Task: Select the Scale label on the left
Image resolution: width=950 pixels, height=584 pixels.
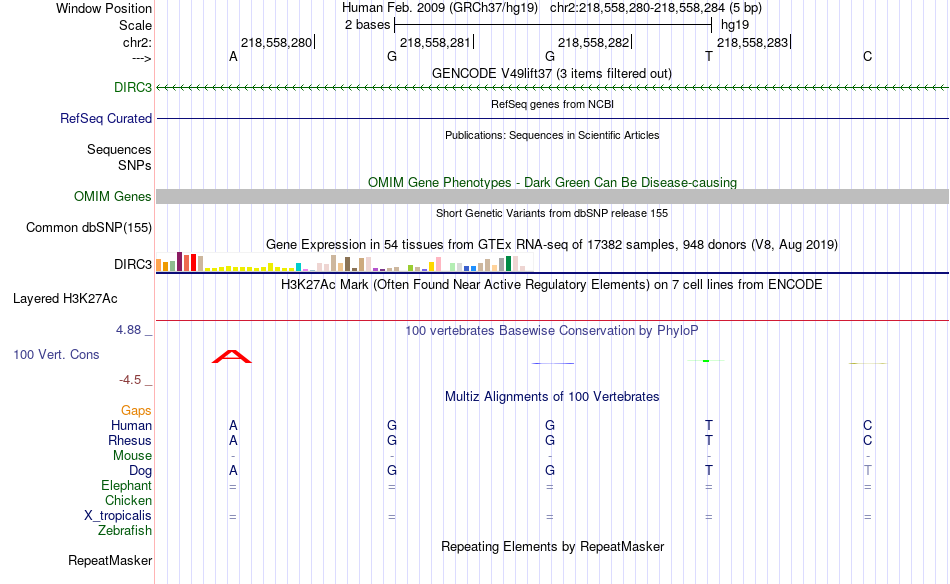Action: (x=135, y=25)
